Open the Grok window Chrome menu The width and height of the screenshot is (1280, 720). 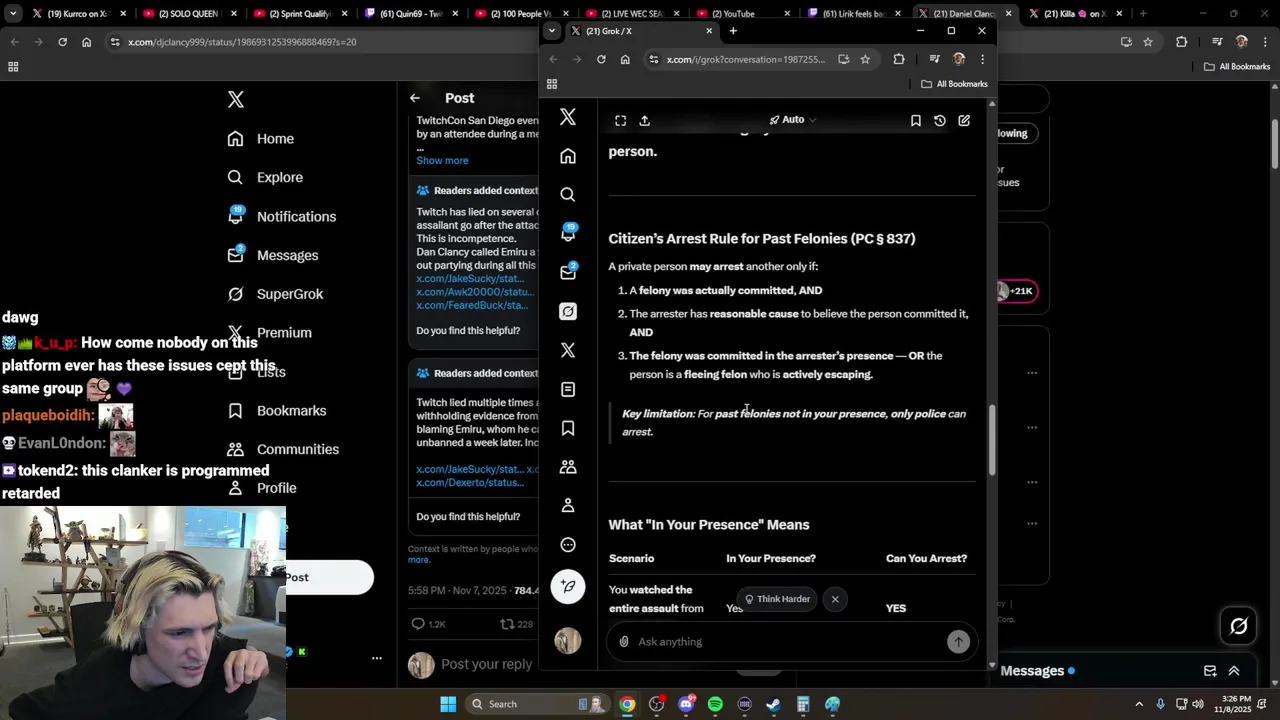982,59
